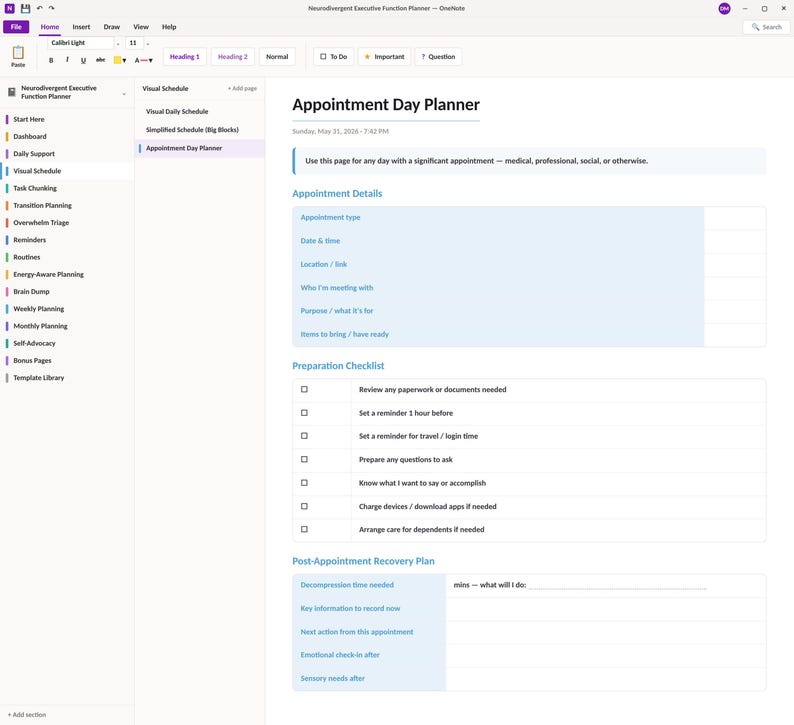Screen dimensions: 794x725
Task: Check 'Set a reminder for travel / login time'
Action: [304, 436]
